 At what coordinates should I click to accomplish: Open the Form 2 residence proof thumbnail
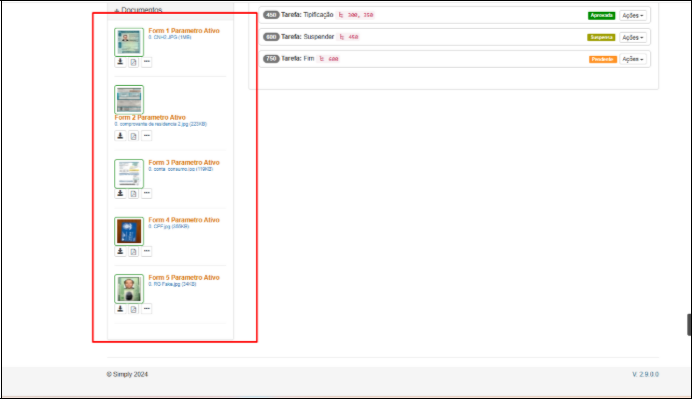pyautogui.click(x=129, y=99)
